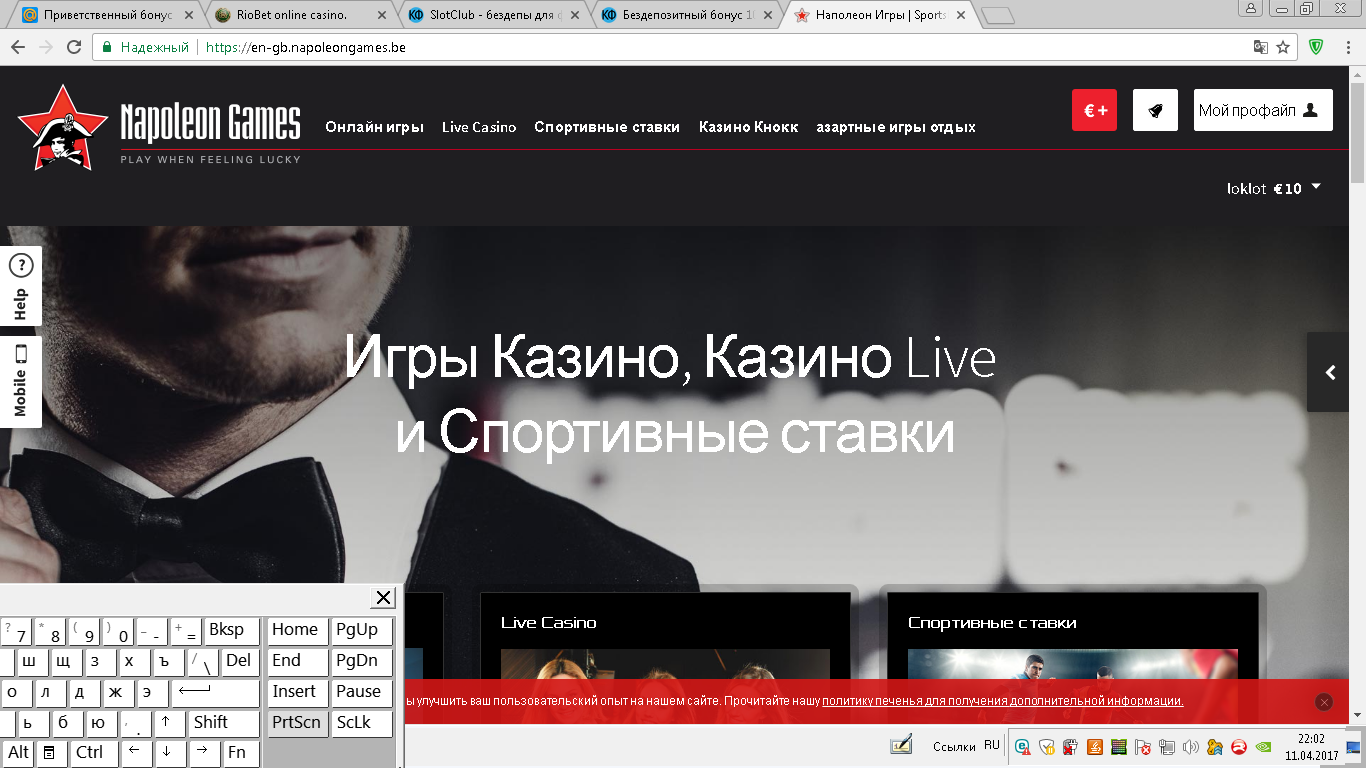The image size is (1366, 768).
Task: Click the address bar URL field
Action: (x=694, y=47)
